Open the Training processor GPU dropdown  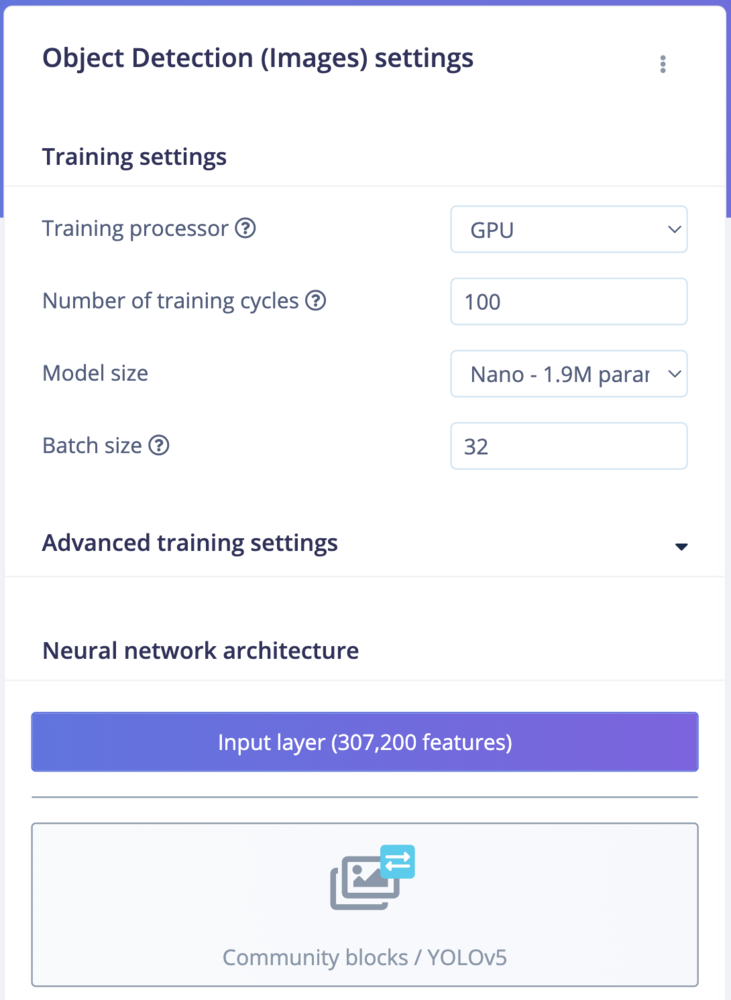point(569,229)
